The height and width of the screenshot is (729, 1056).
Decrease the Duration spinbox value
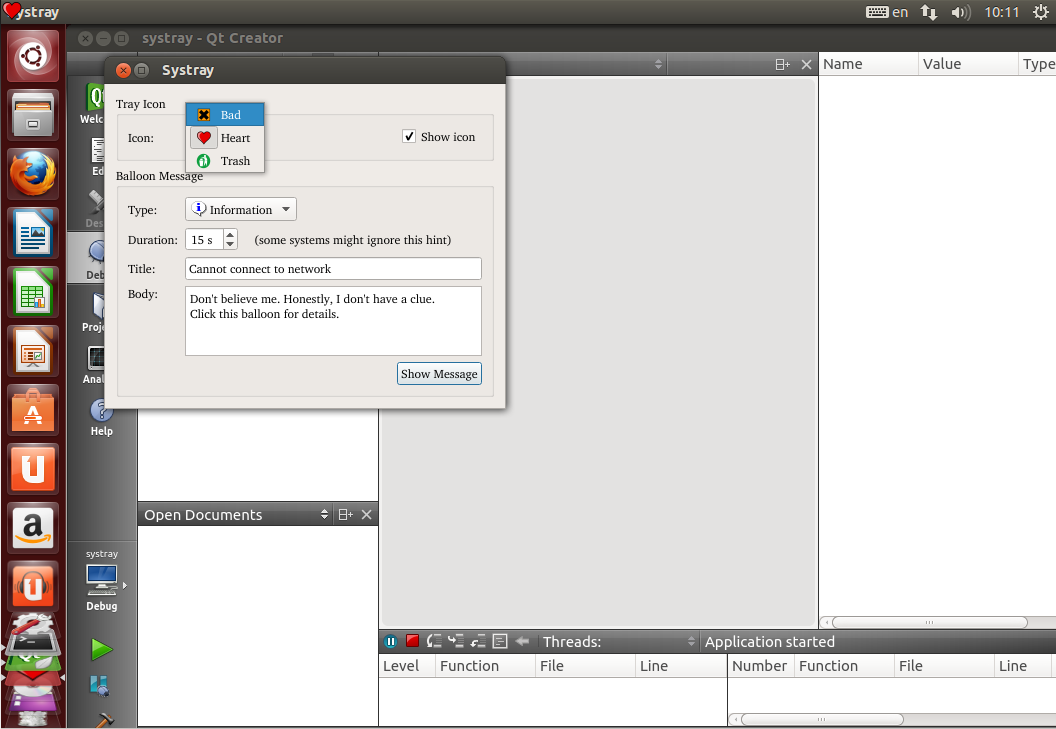(x=230, y=245)
